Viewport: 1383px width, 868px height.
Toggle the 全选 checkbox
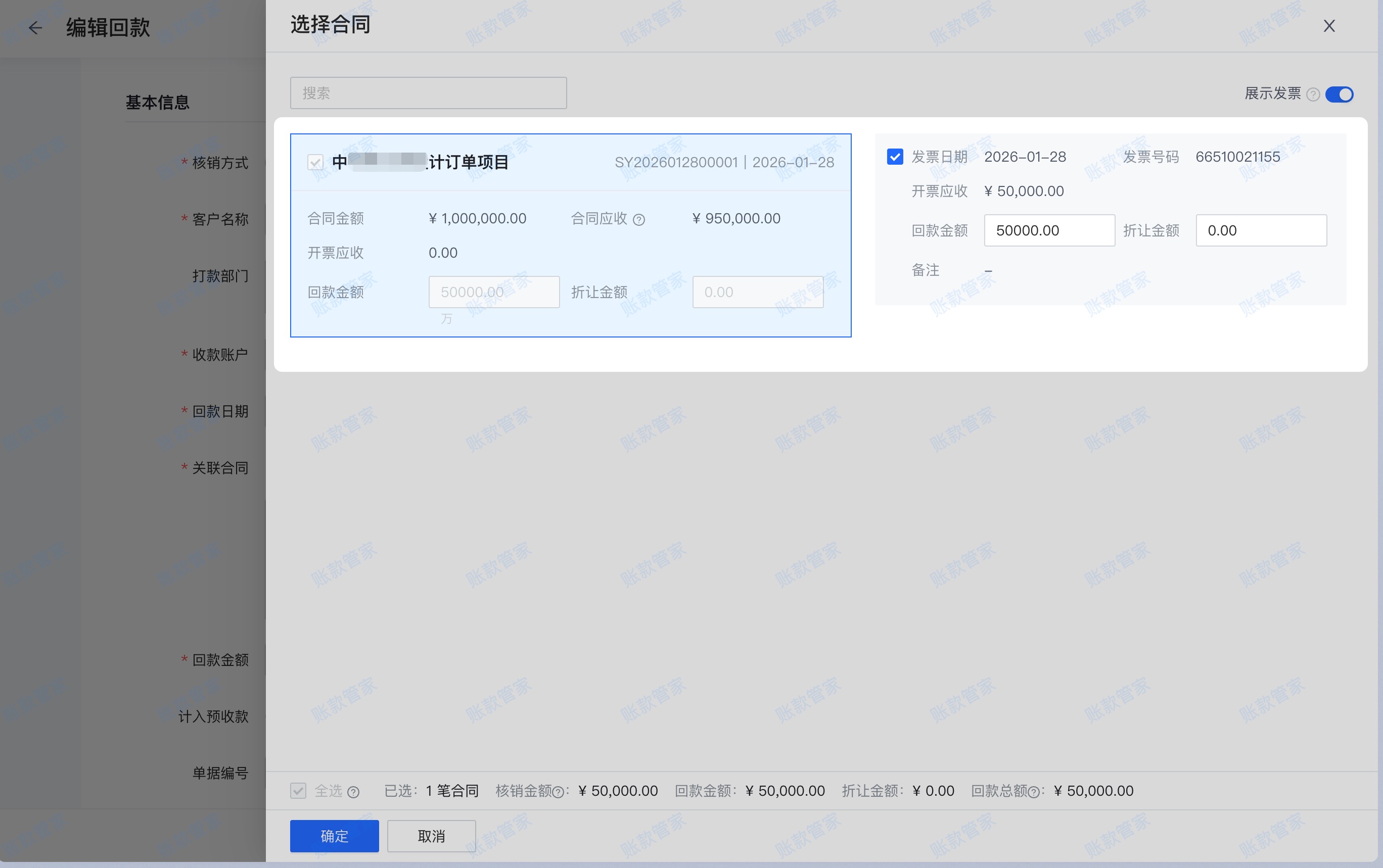(298, 791)
